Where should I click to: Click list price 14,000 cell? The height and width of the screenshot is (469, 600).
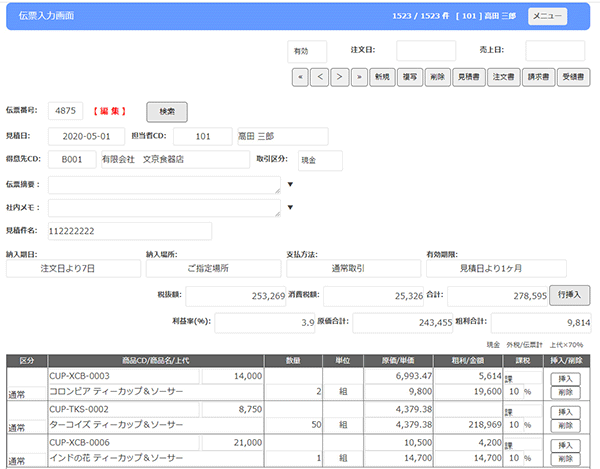coord(232,376)
